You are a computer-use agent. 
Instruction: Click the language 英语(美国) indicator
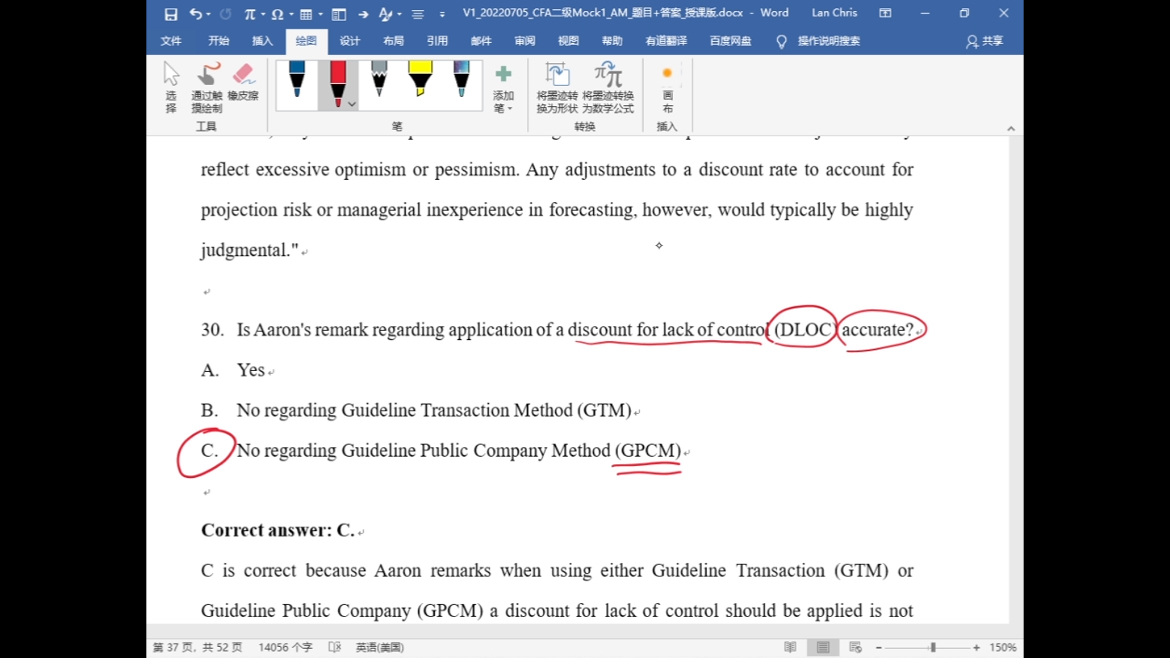click(380, 648)
